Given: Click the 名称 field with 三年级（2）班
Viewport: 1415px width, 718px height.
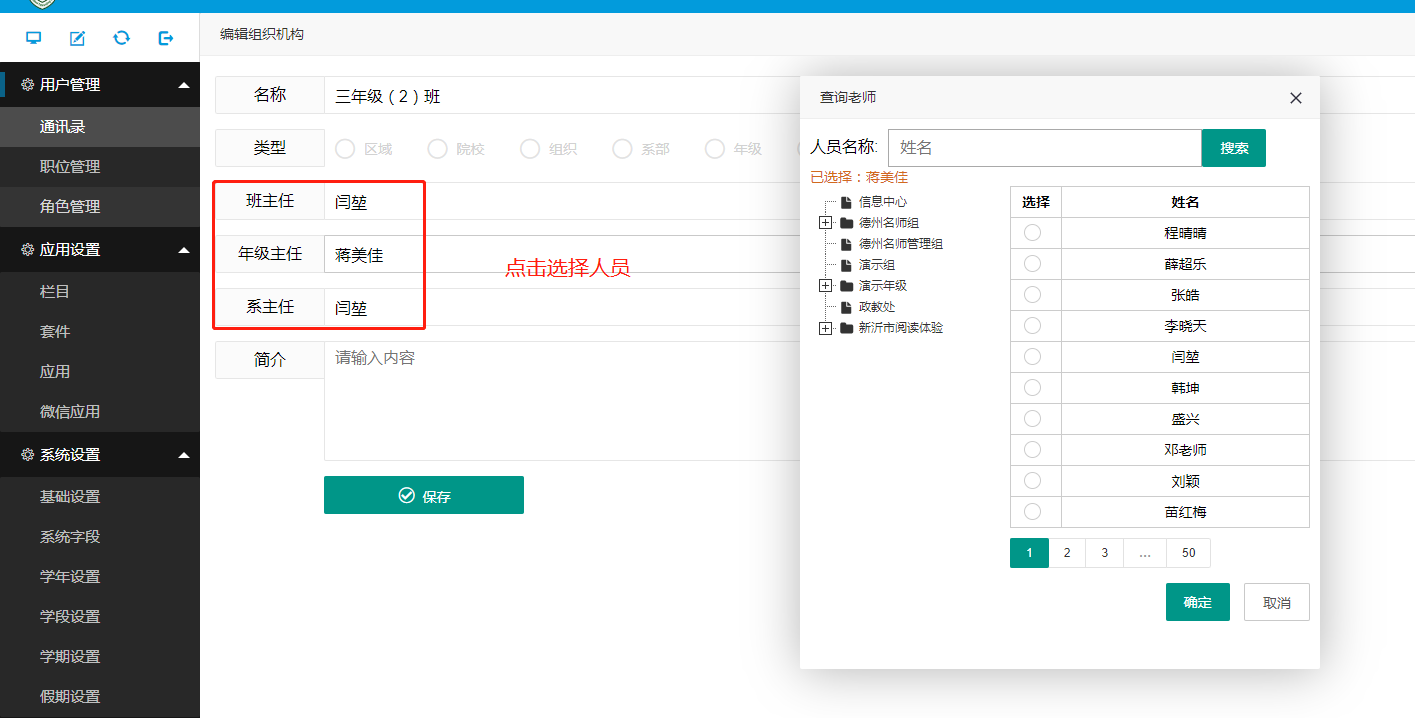Looking at the screenshot, I should [x=562, y=96].
